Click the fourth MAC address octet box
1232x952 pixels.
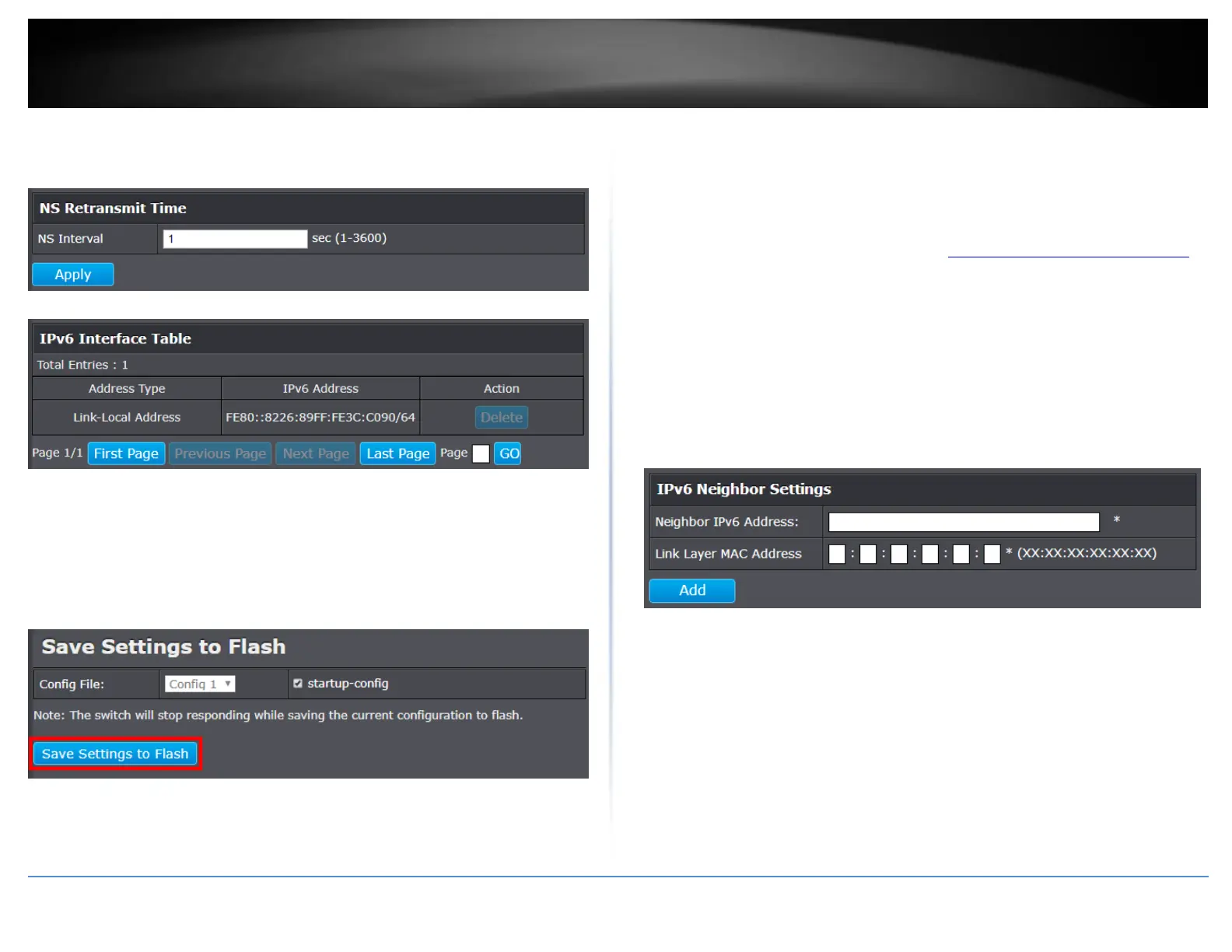pyautogui.click(x=930, y=554)
